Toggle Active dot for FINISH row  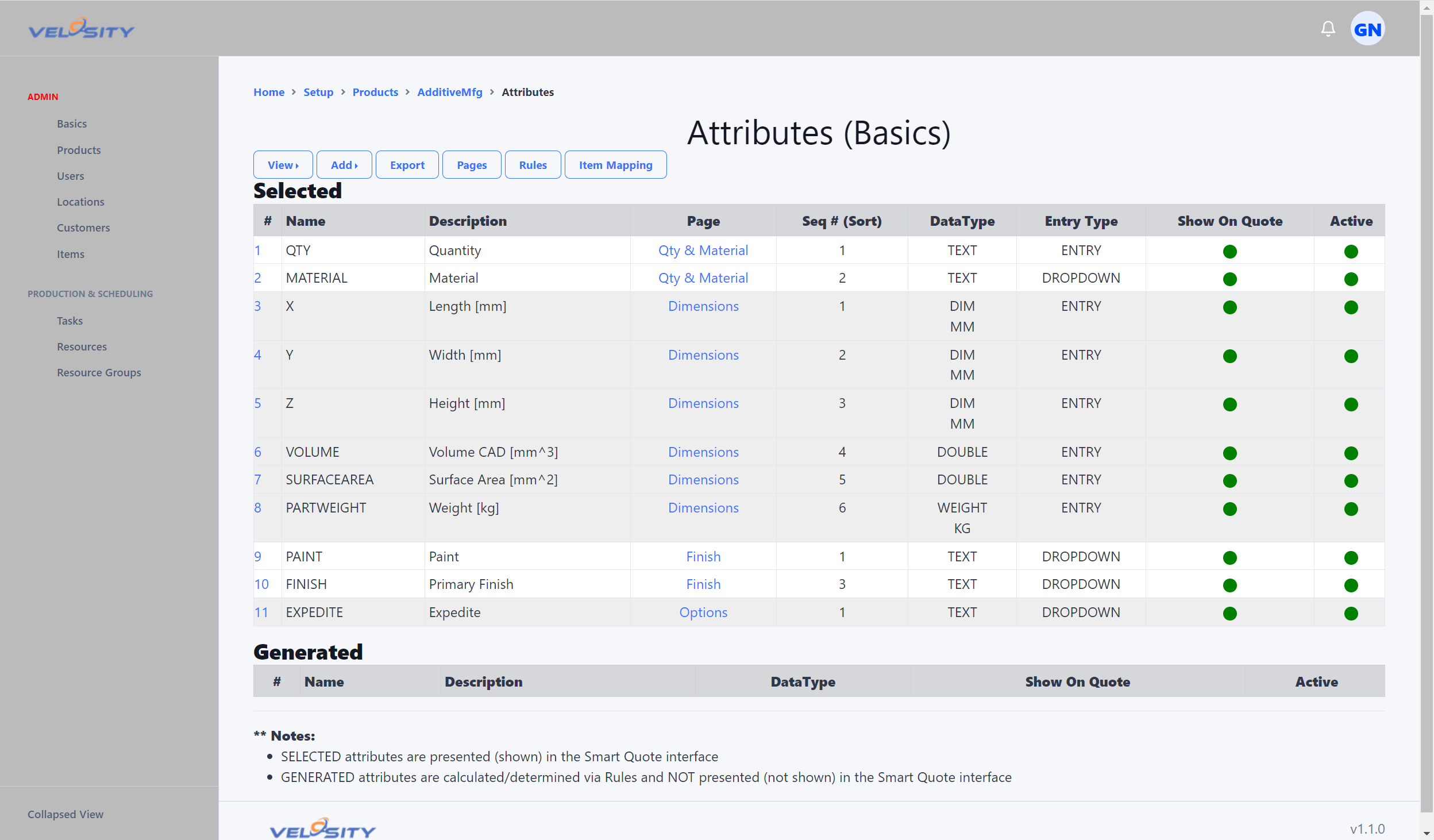pos(1351,585)
